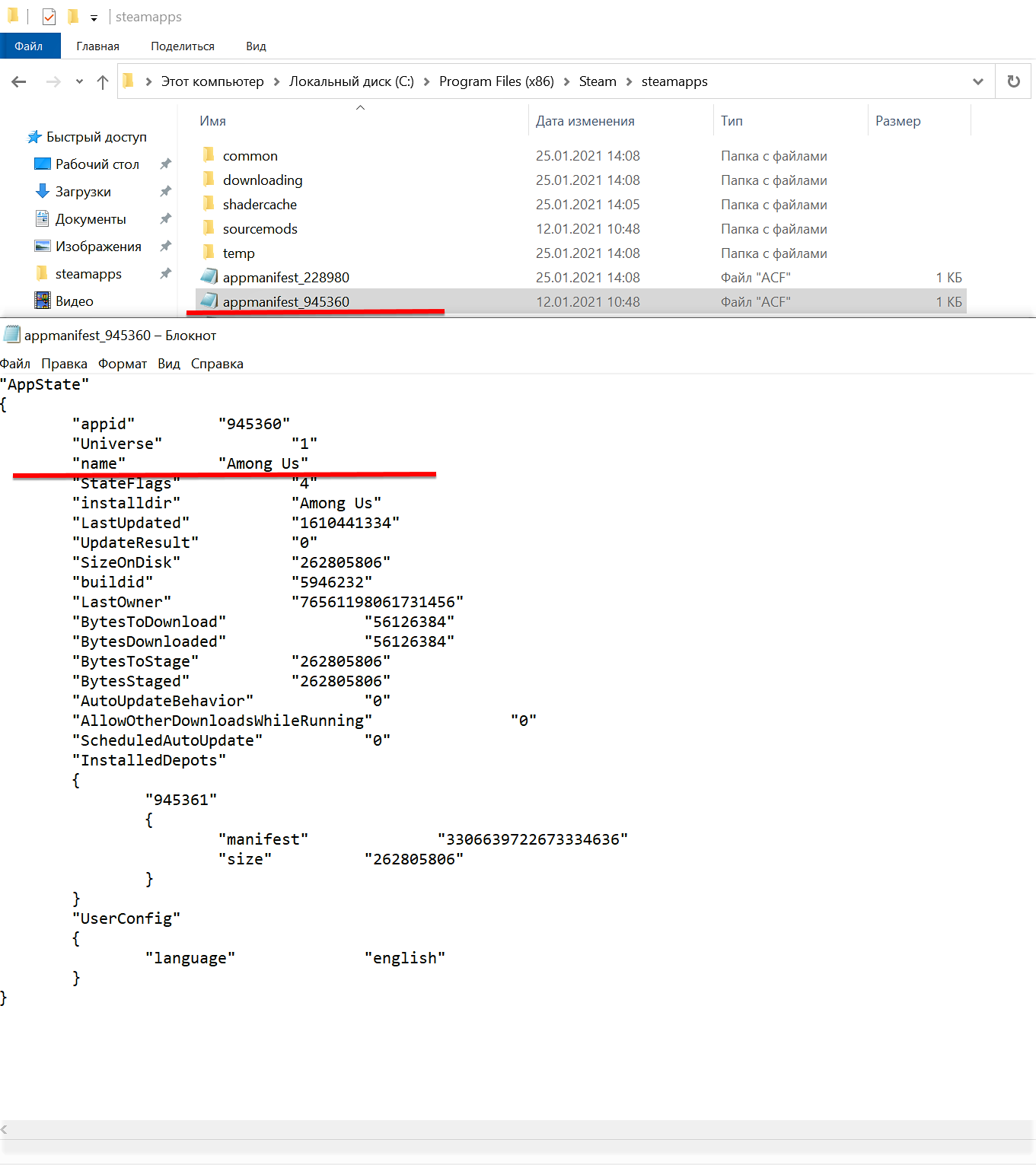Click the Back navigation arrow
The height and width of the screenshot is (1165, 1036).
[19, 81]
